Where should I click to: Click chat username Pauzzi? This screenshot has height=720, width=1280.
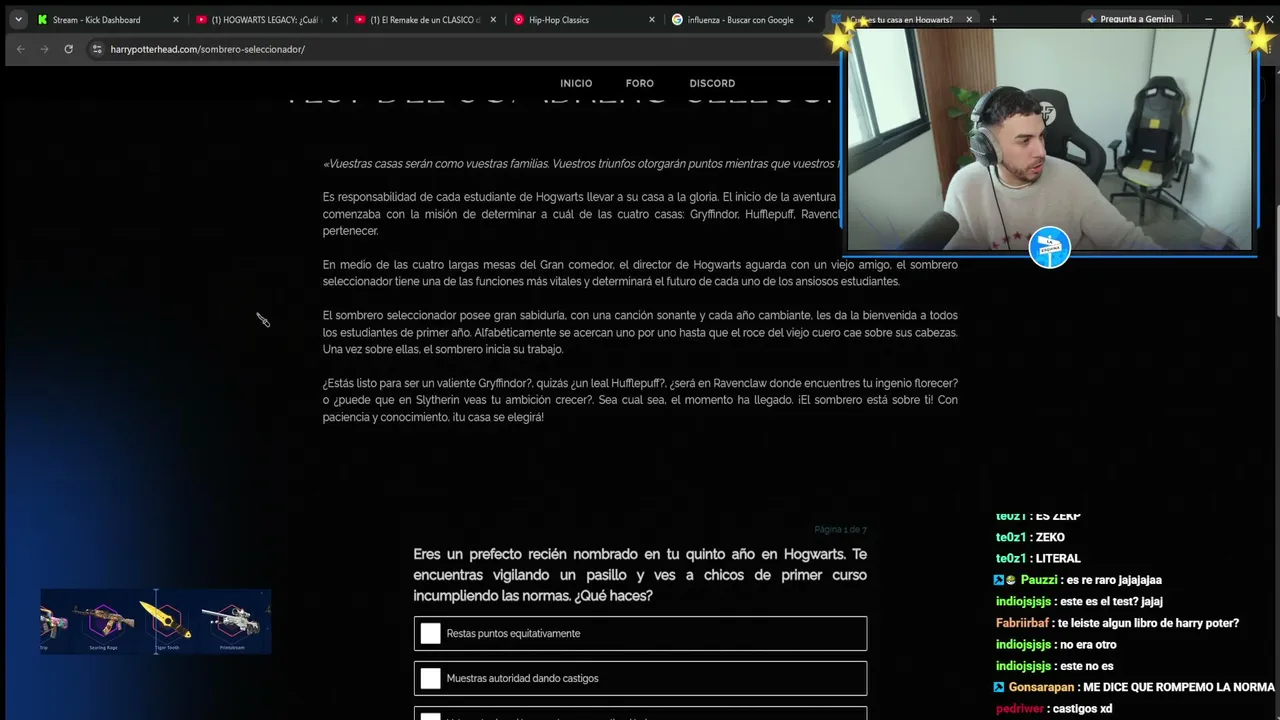pyautogui.click(x=1040, y=580)
